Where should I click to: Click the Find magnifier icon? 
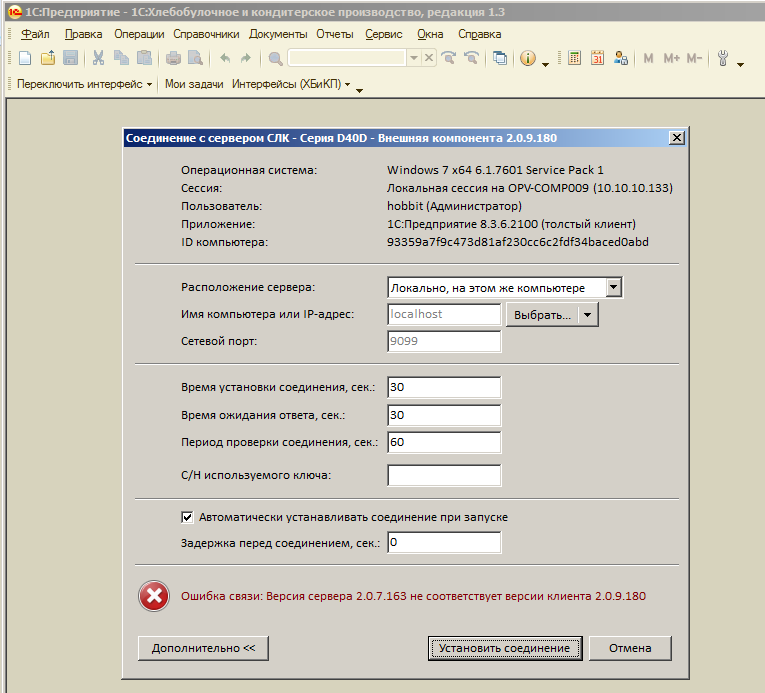tap(275, 59)
